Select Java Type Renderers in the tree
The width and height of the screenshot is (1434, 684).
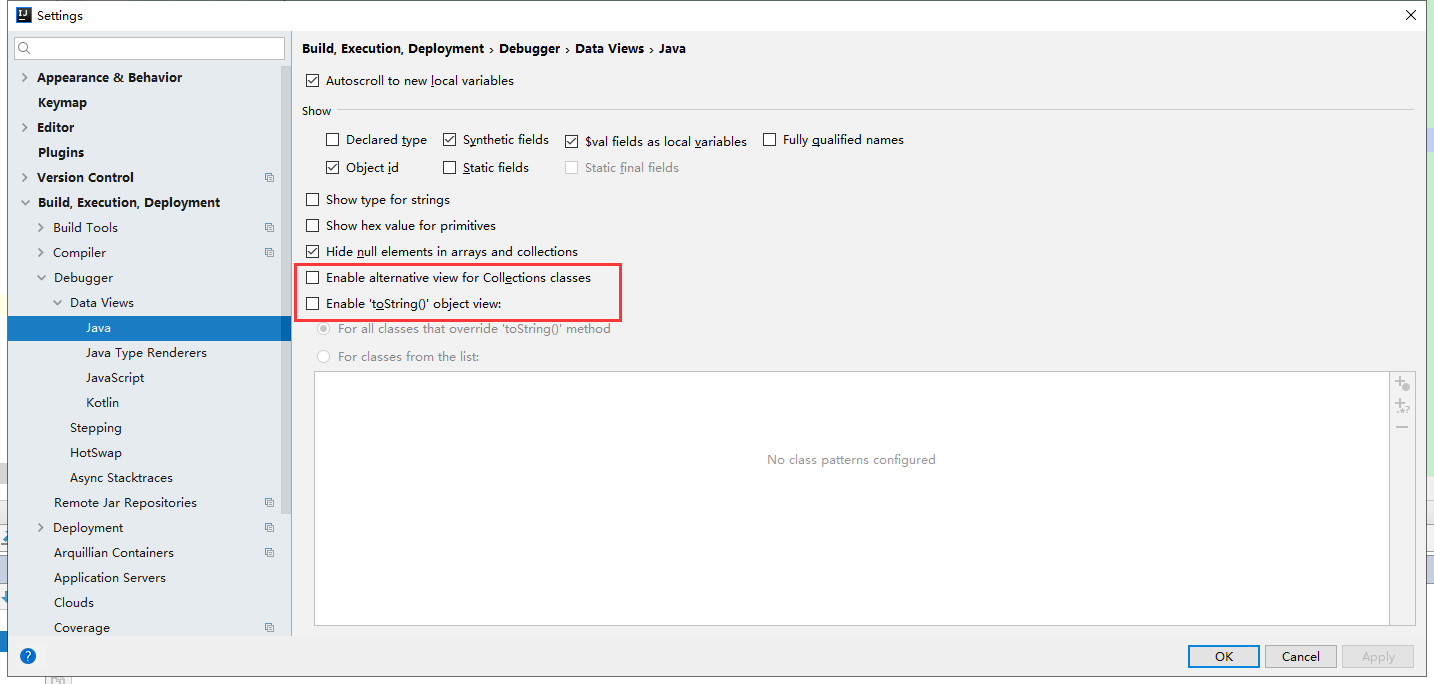[x=146, y=352]
